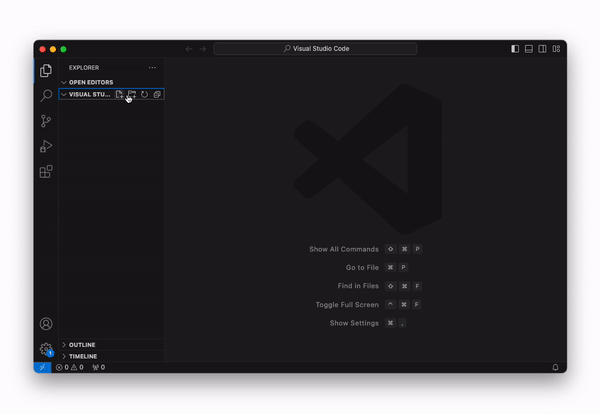Open notifications bell in status bar

(555, 367)
